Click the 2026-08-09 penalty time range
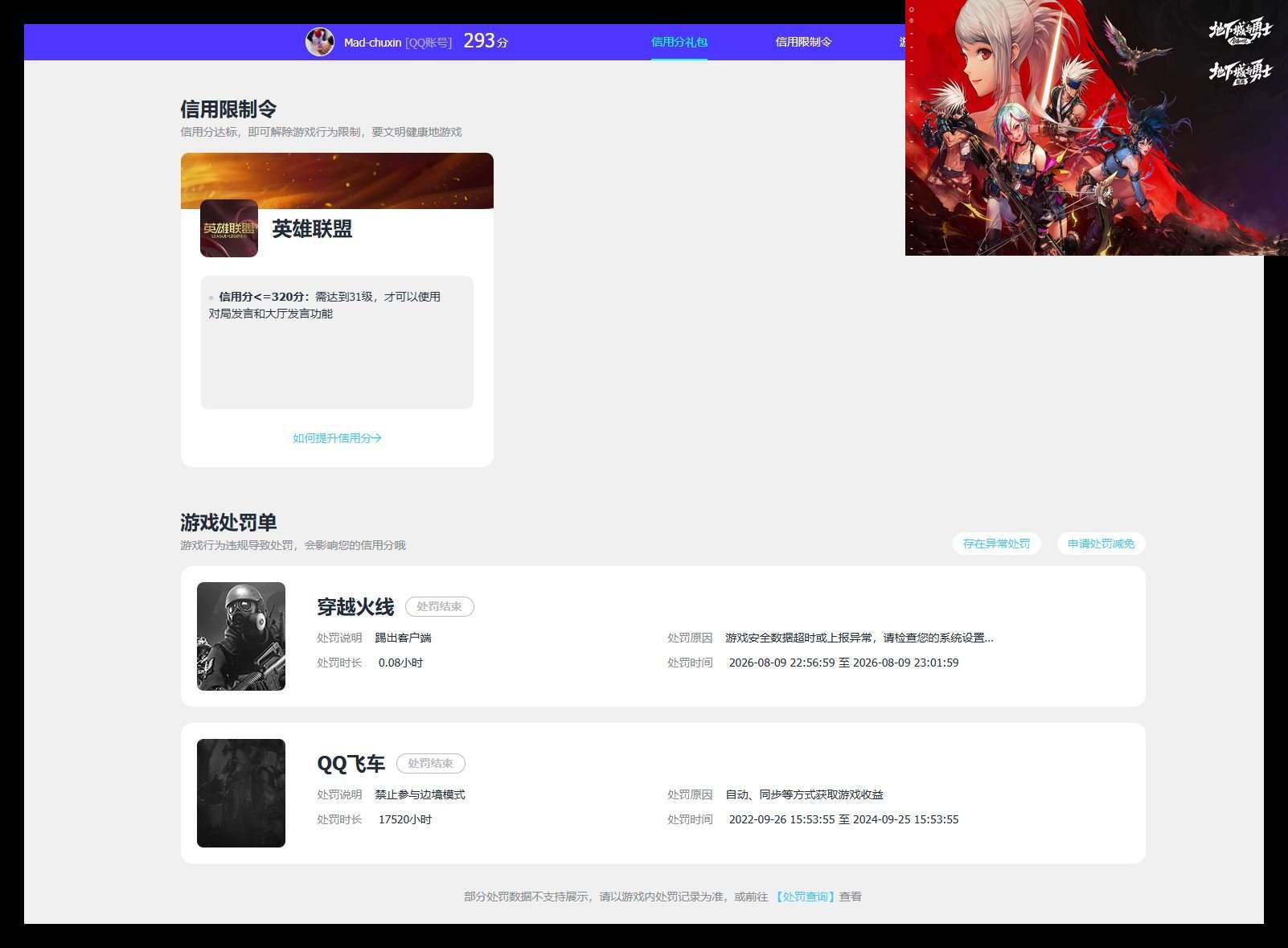 843,663
